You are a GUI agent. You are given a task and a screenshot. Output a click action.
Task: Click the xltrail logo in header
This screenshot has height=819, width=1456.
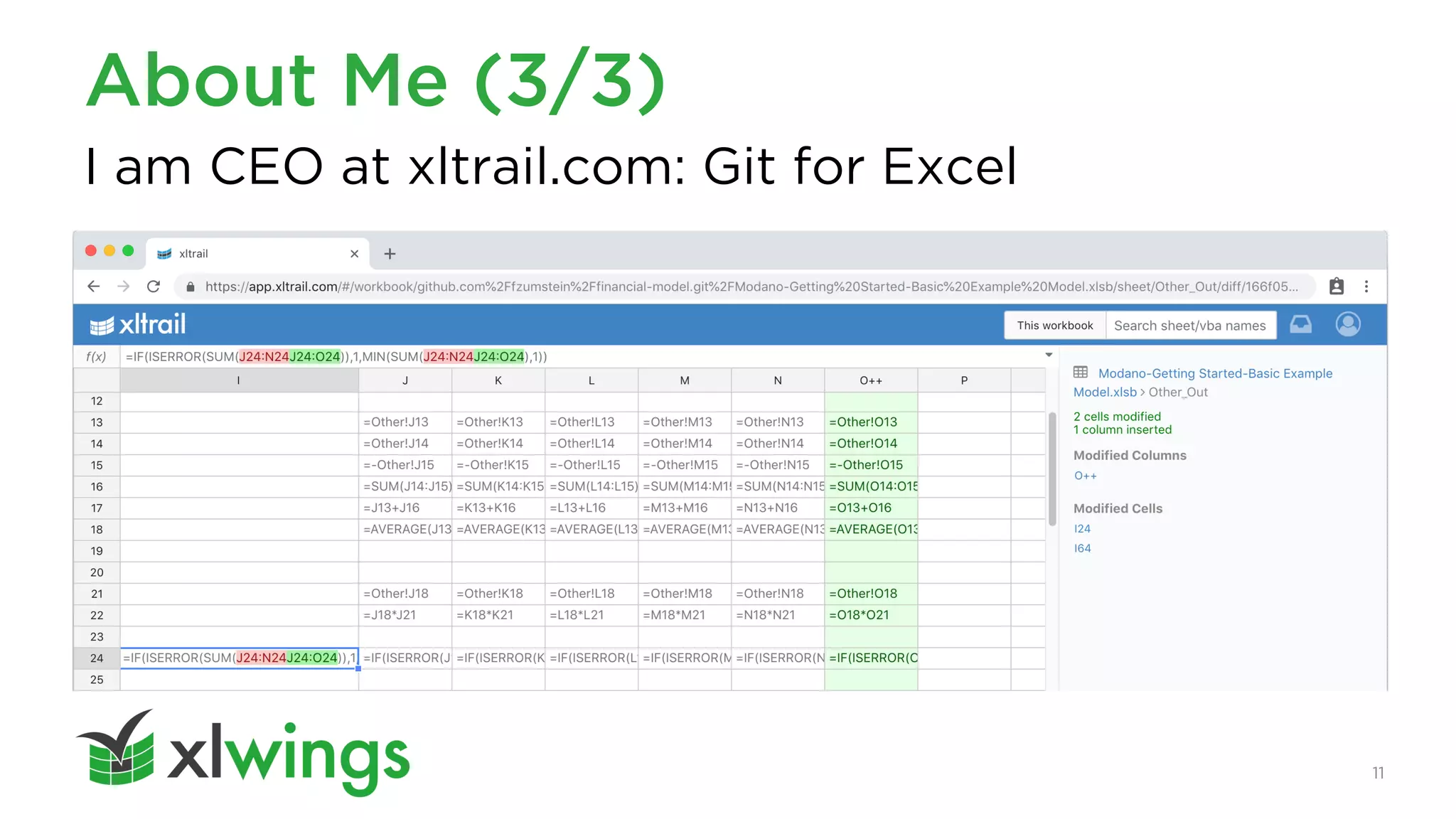click(138, 325)
